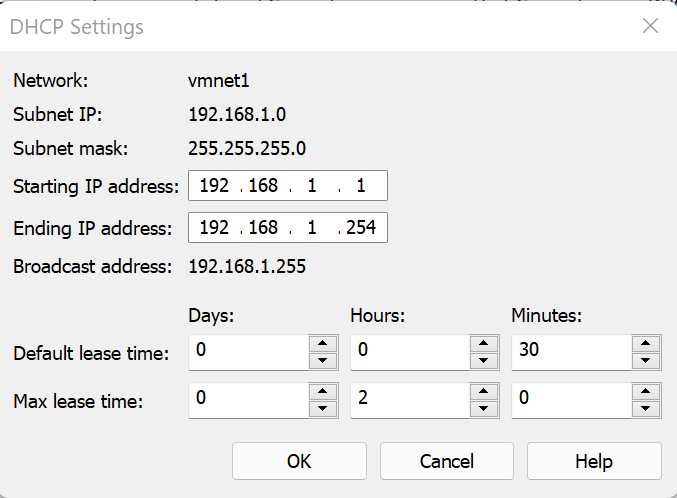
Task: Close the DHCP Settings dialog
Action: 650,27
